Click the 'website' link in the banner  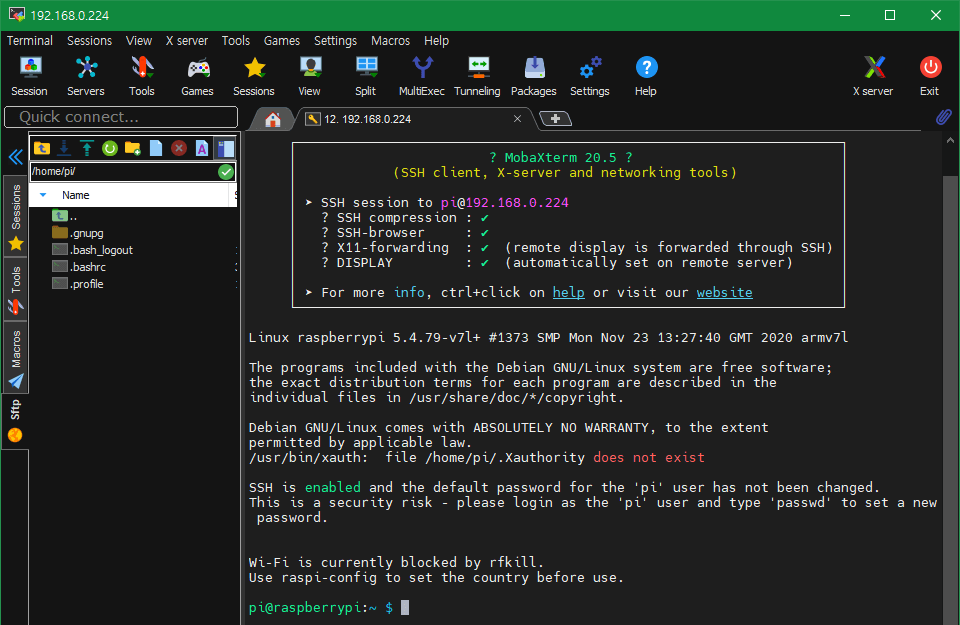(x=724, y=293)
